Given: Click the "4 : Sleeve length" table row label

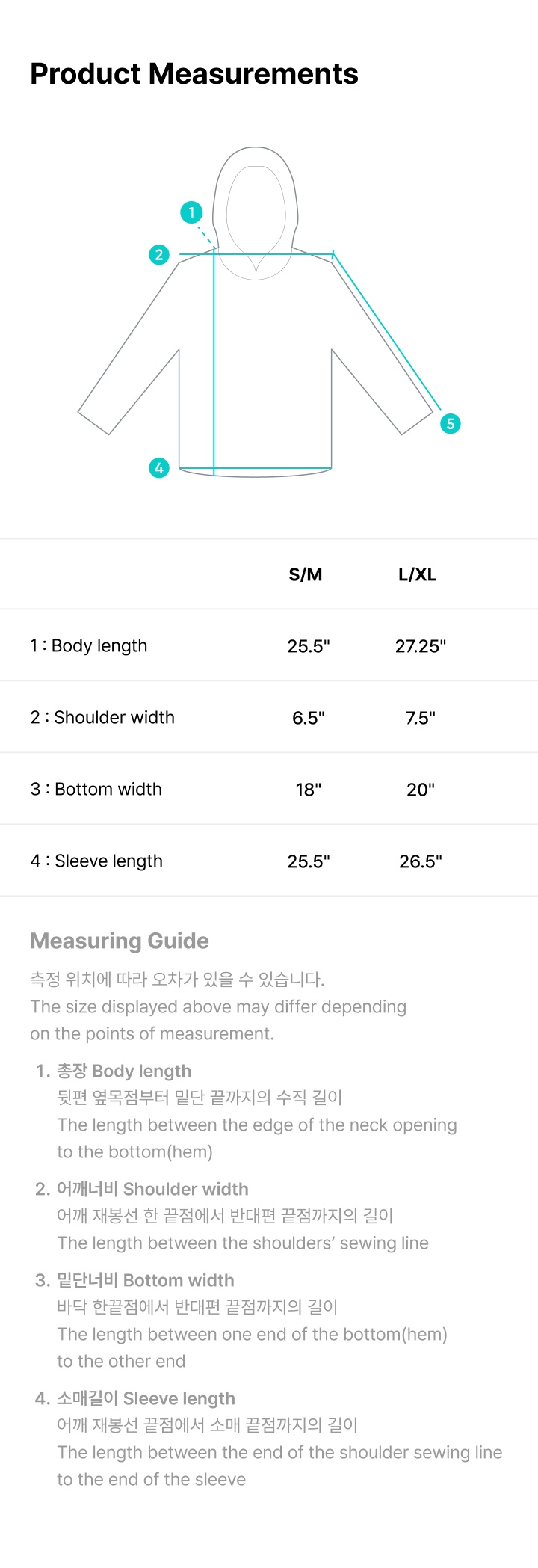Looking at the screenshot, I should pos(96,861).
